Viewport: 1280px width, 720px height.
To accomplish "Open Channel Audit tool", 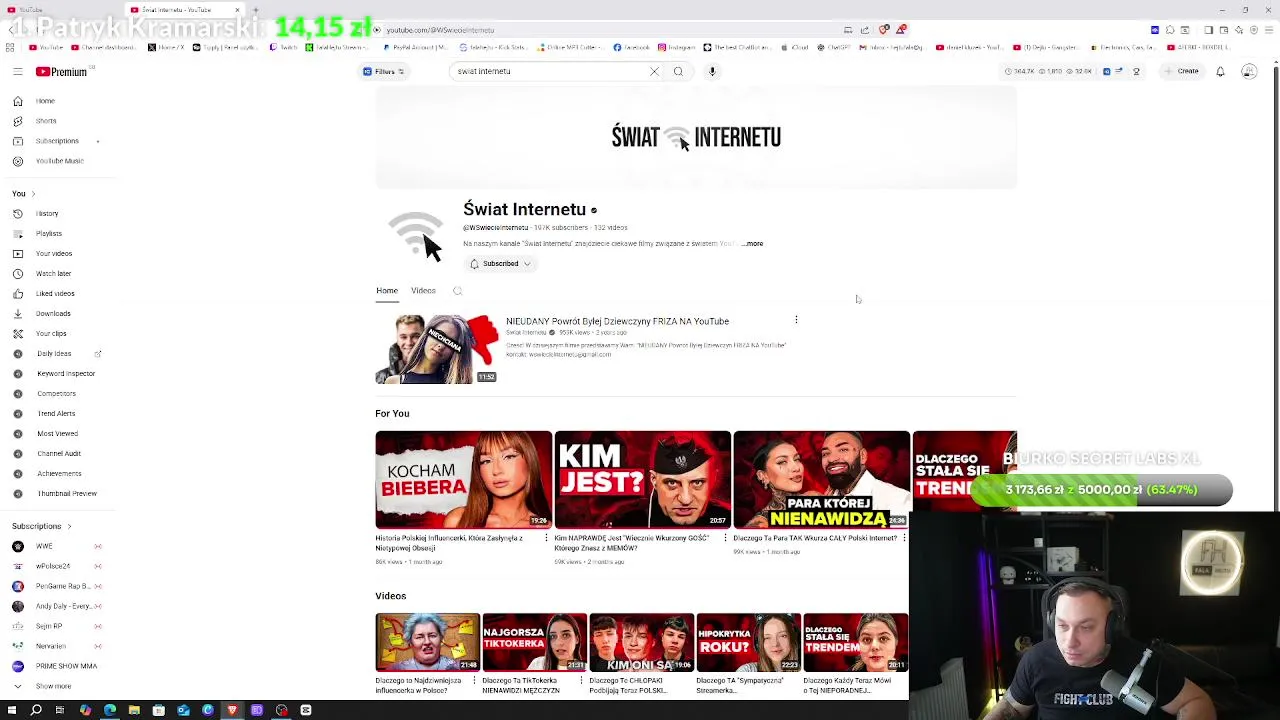I will tap(58, 453).
